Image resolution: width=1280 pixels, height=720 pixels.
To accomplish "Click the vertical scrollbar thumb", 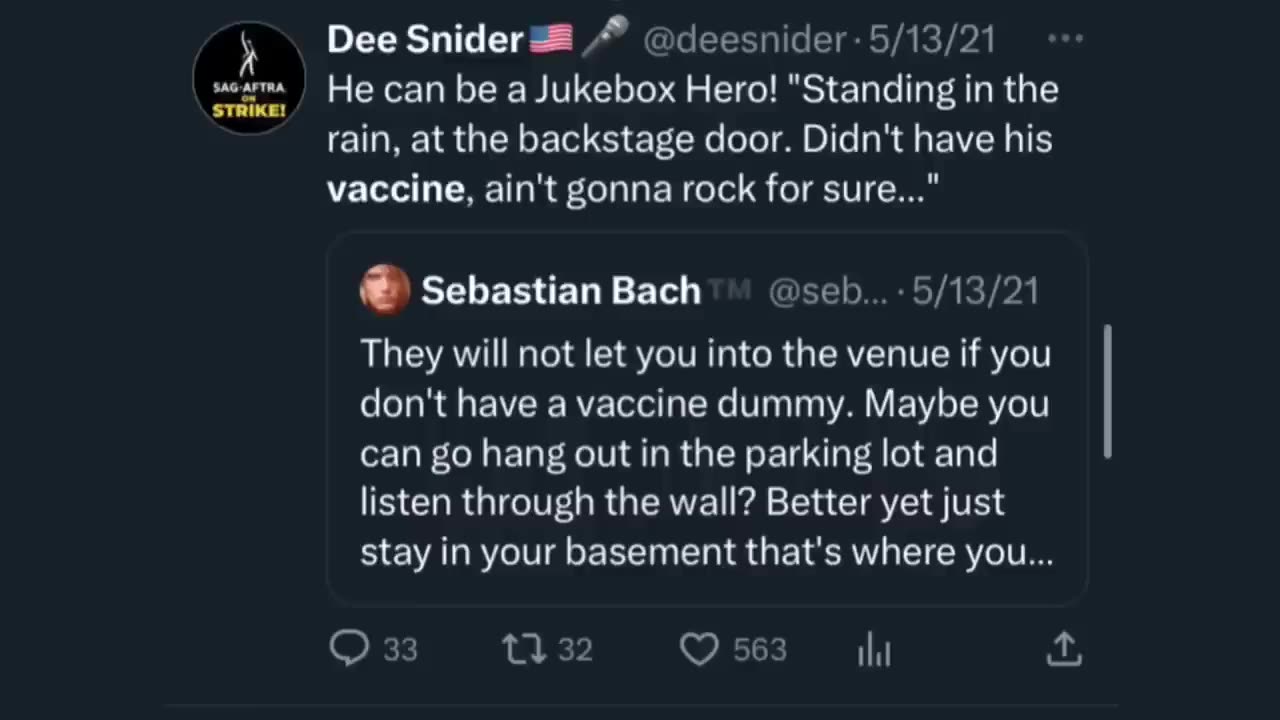I will (1107, 391).
